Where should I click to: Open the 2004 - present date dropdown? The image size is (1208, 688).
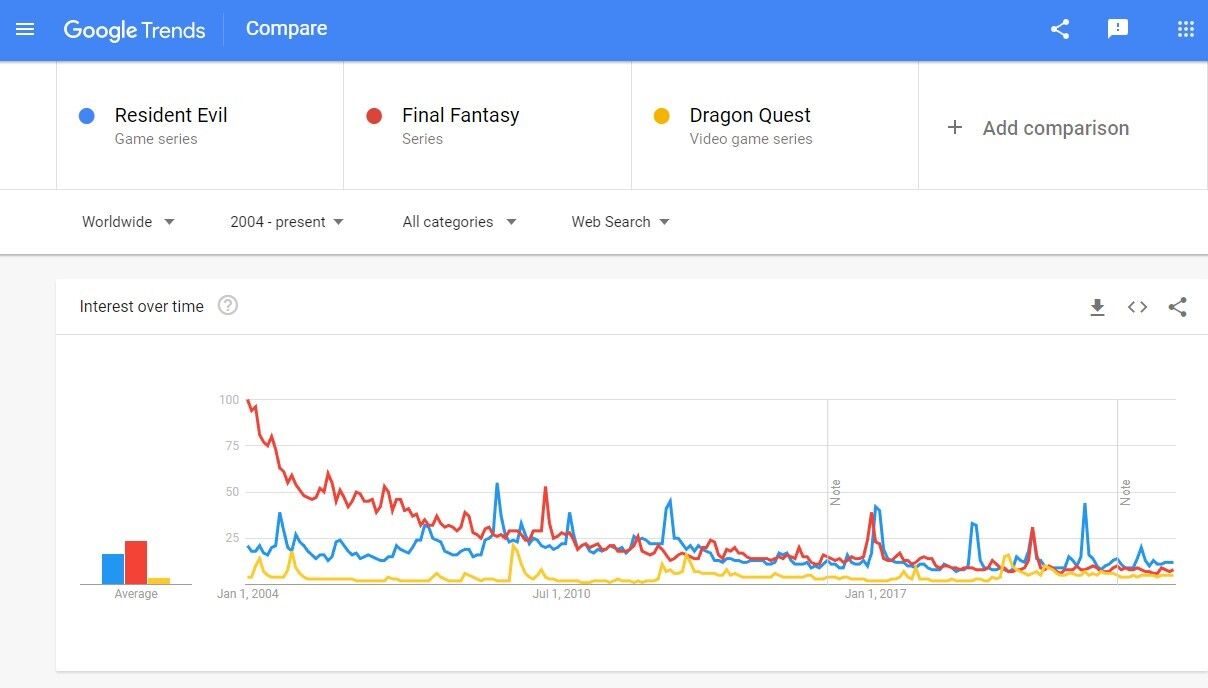(x=287, y=222)
